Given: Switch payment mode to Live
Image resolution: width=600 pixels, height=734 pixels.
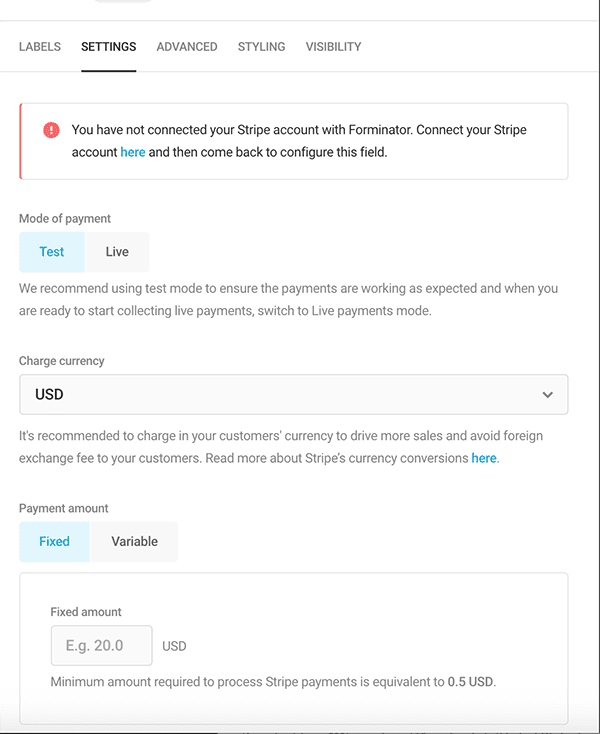Looking at the screenshot, I should [117, 252].
